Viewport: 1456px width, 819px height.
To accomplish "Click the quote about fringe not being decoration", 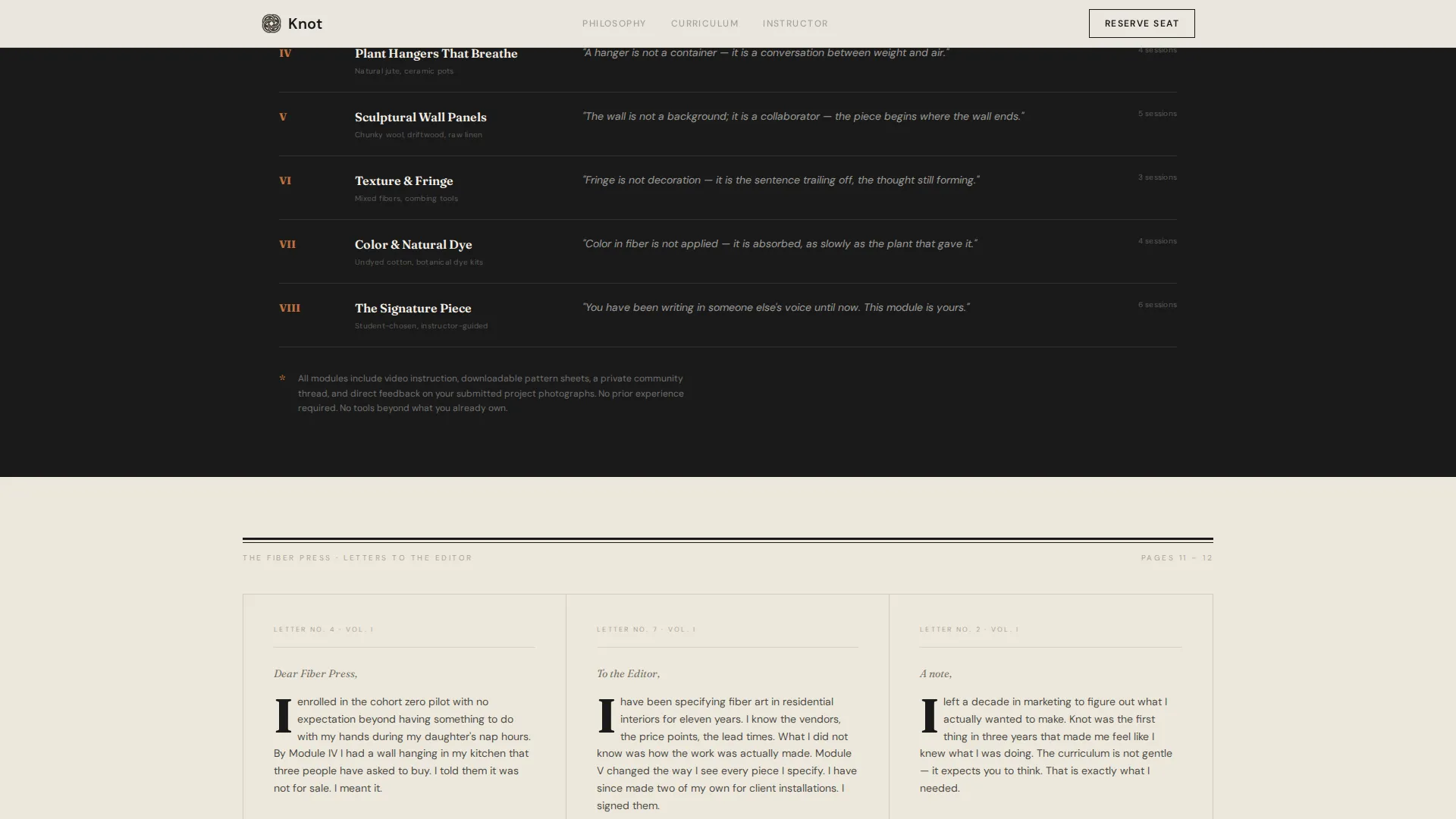I will coord(780,180).
